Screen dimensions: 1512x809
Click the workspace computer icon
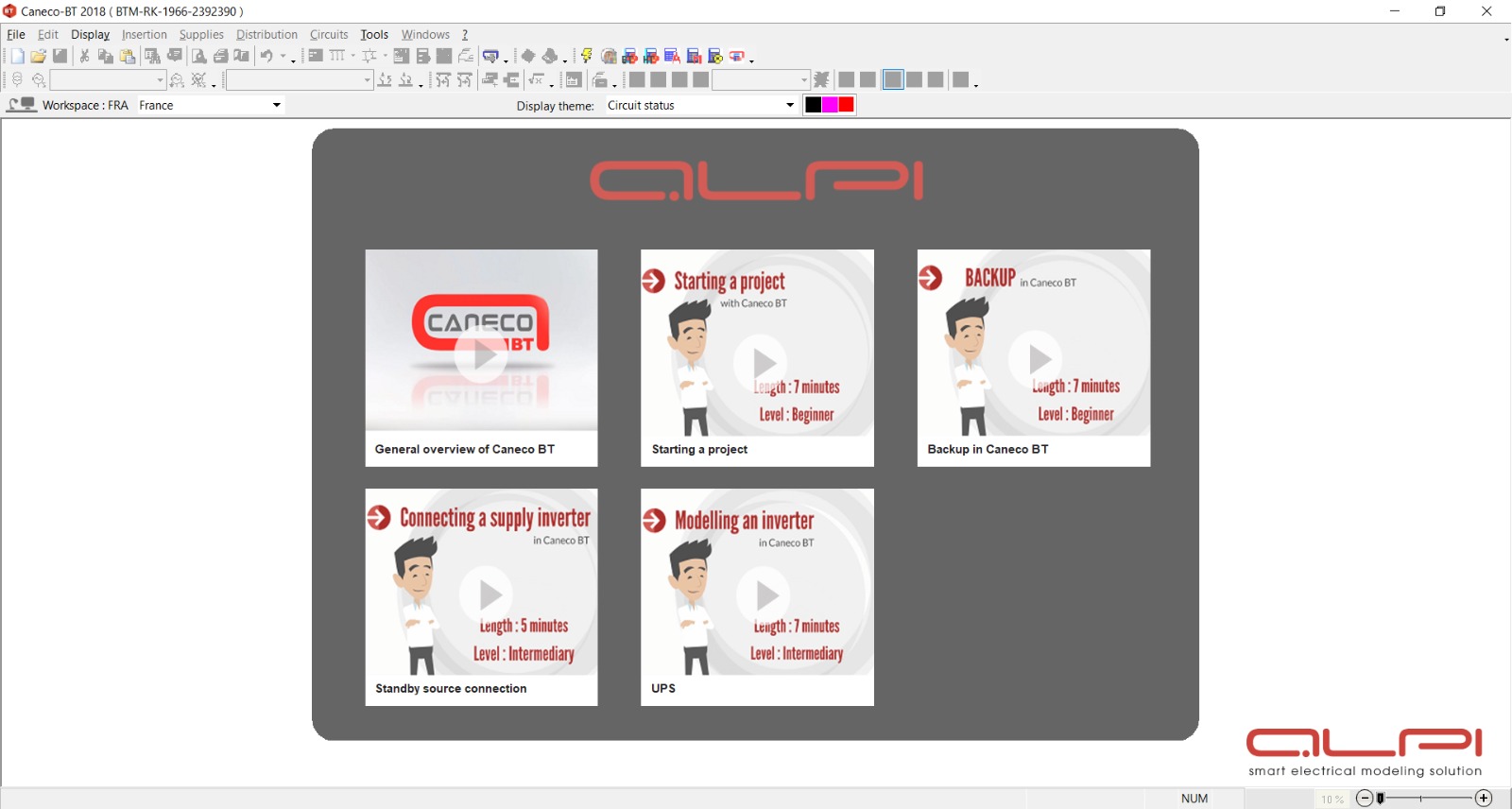22,105
